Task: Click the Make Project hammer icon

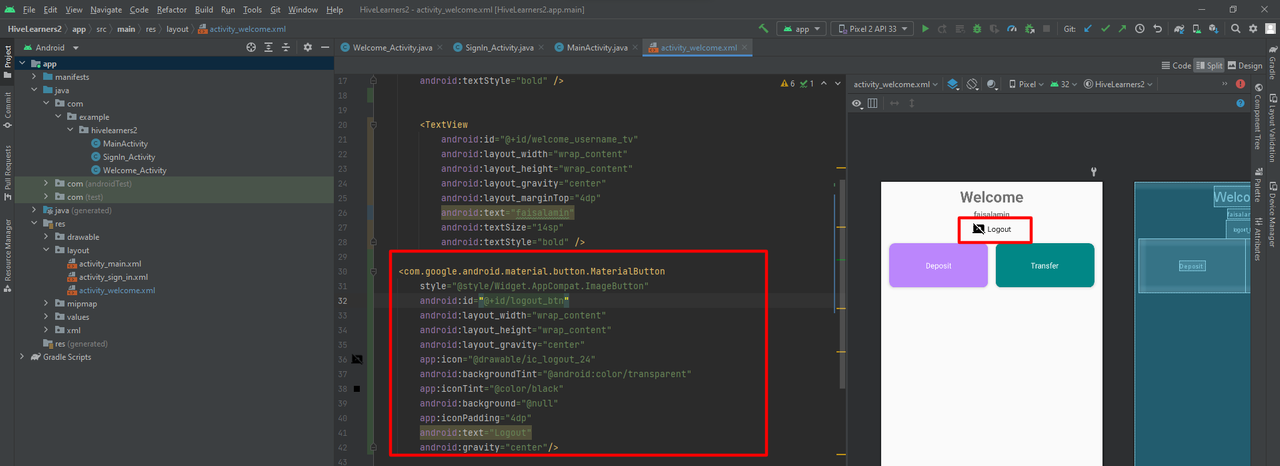Action: [x=764, y=29]
